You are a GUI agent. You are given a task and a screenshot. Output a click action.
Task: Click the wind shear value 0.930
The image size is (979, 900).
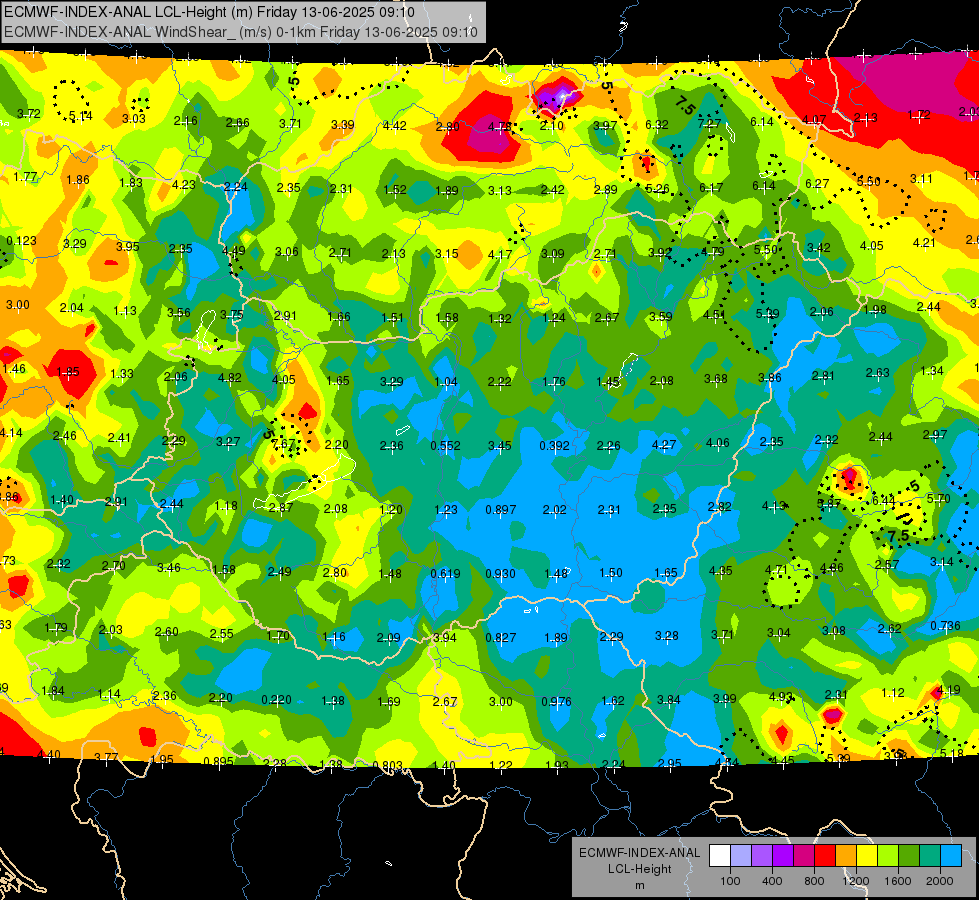coord(501,573)
